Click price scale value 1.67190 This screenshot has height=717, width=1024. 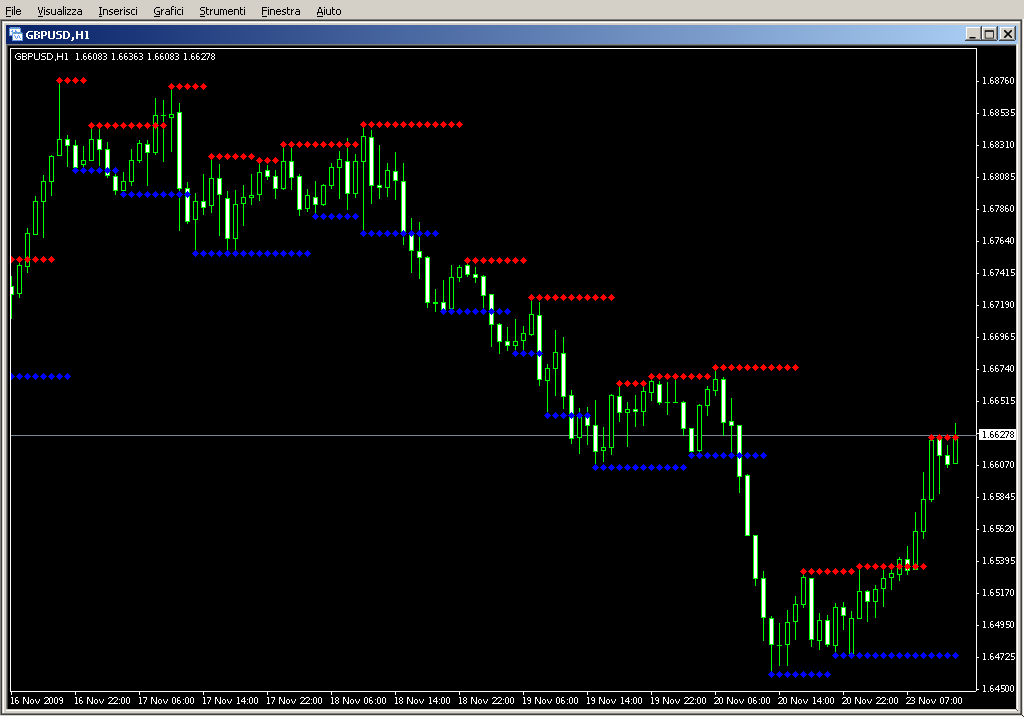(999, 305)
